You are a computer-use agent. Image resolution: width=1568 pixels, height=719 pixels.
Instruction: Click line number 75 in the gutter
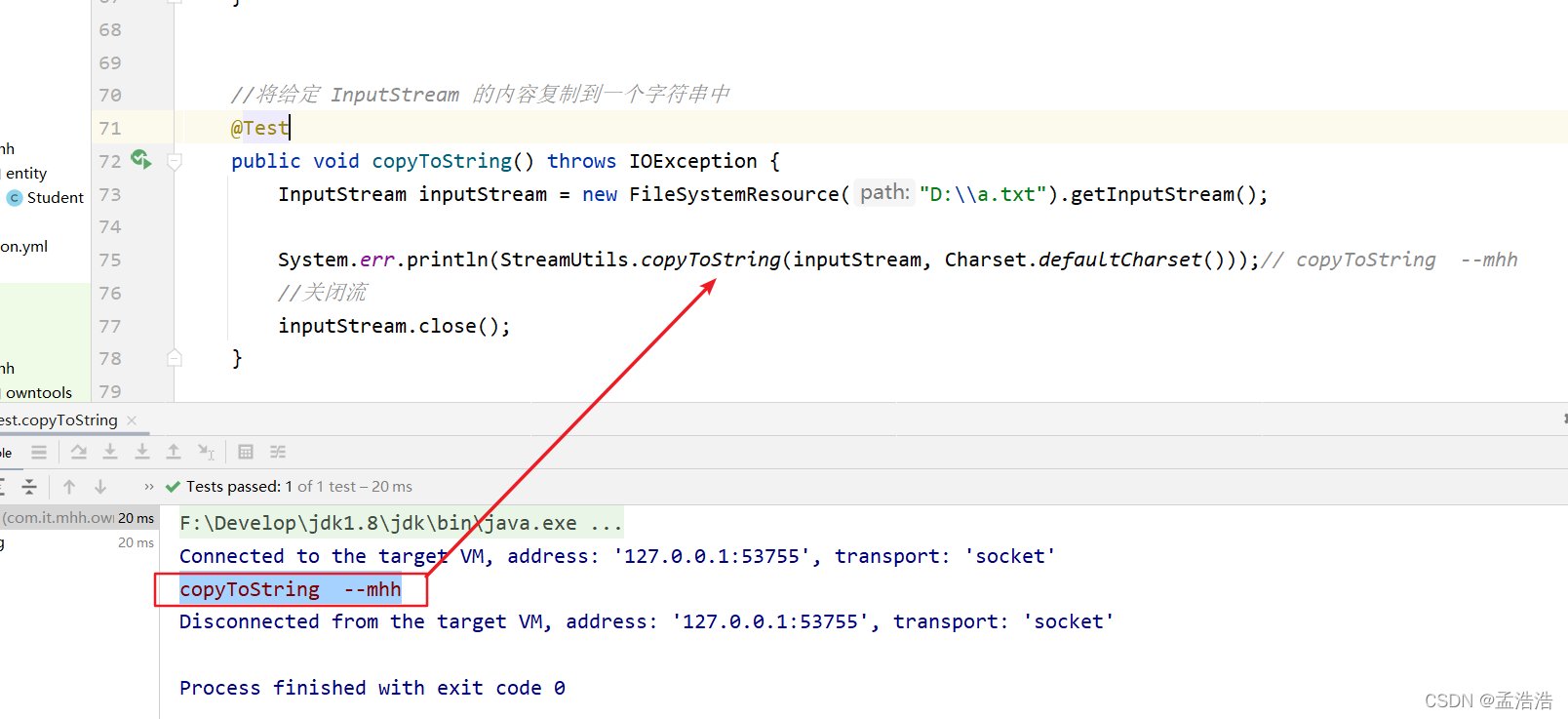(x=110, y=260)
